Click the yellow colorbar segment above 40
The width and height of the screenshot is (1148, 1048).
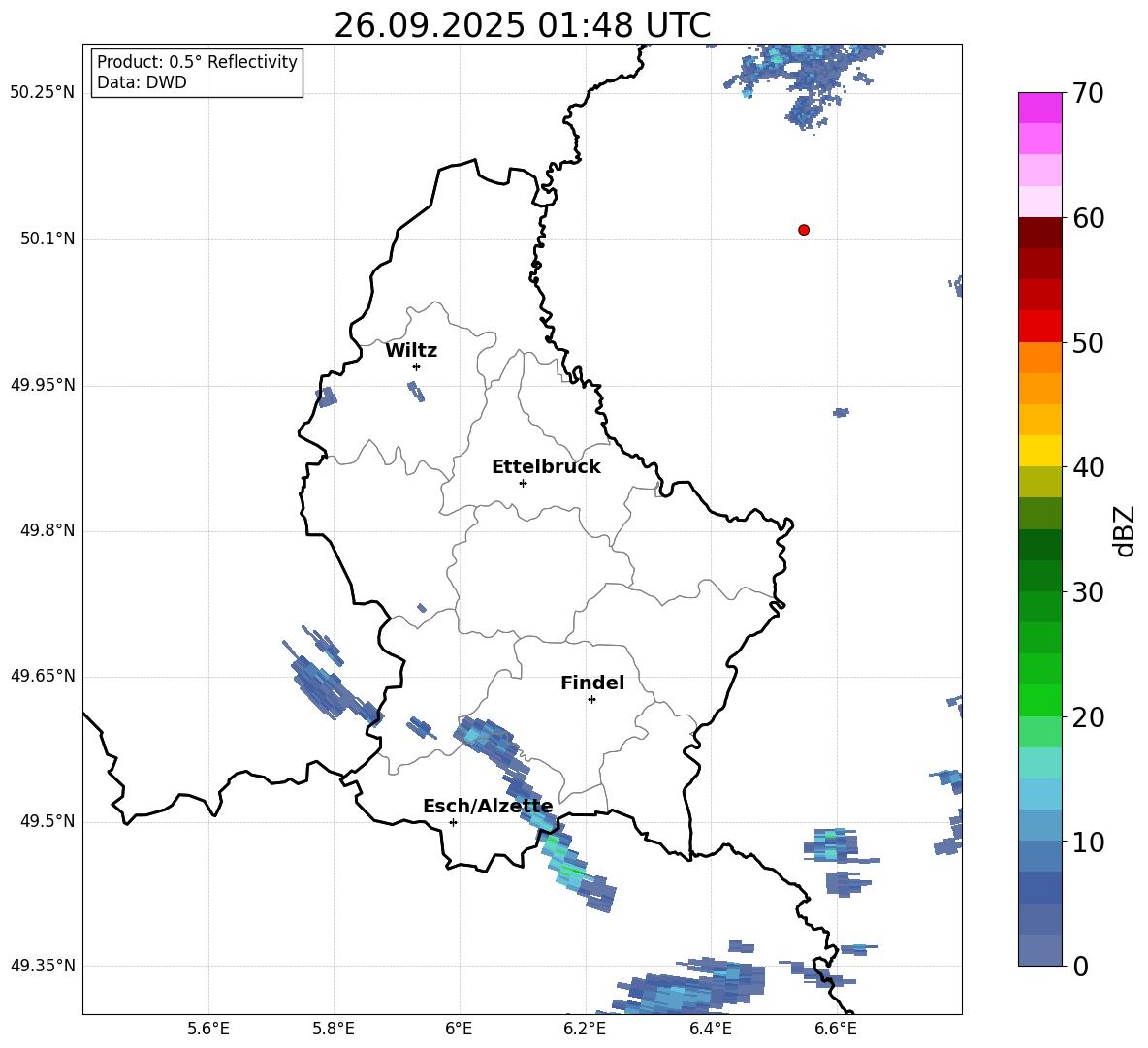pos(1039,451)
